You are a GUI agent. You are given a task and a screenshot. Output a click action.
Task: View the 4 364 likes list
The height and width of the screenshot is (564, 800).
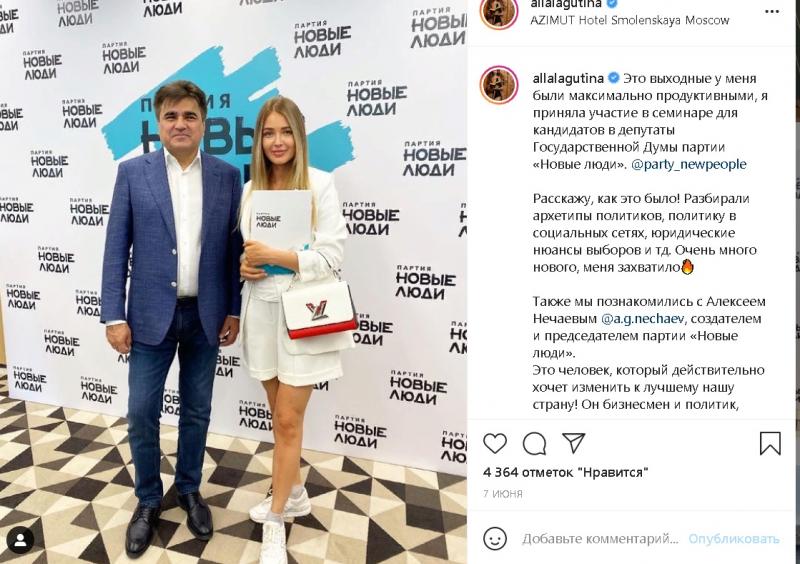tap(565, 473)
